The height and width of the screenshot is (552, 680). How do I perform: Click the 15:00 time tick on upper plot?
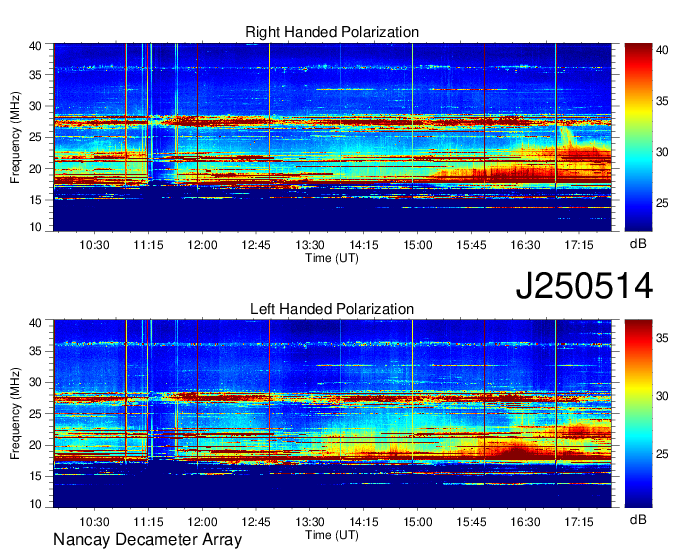[x=418, y=245]
